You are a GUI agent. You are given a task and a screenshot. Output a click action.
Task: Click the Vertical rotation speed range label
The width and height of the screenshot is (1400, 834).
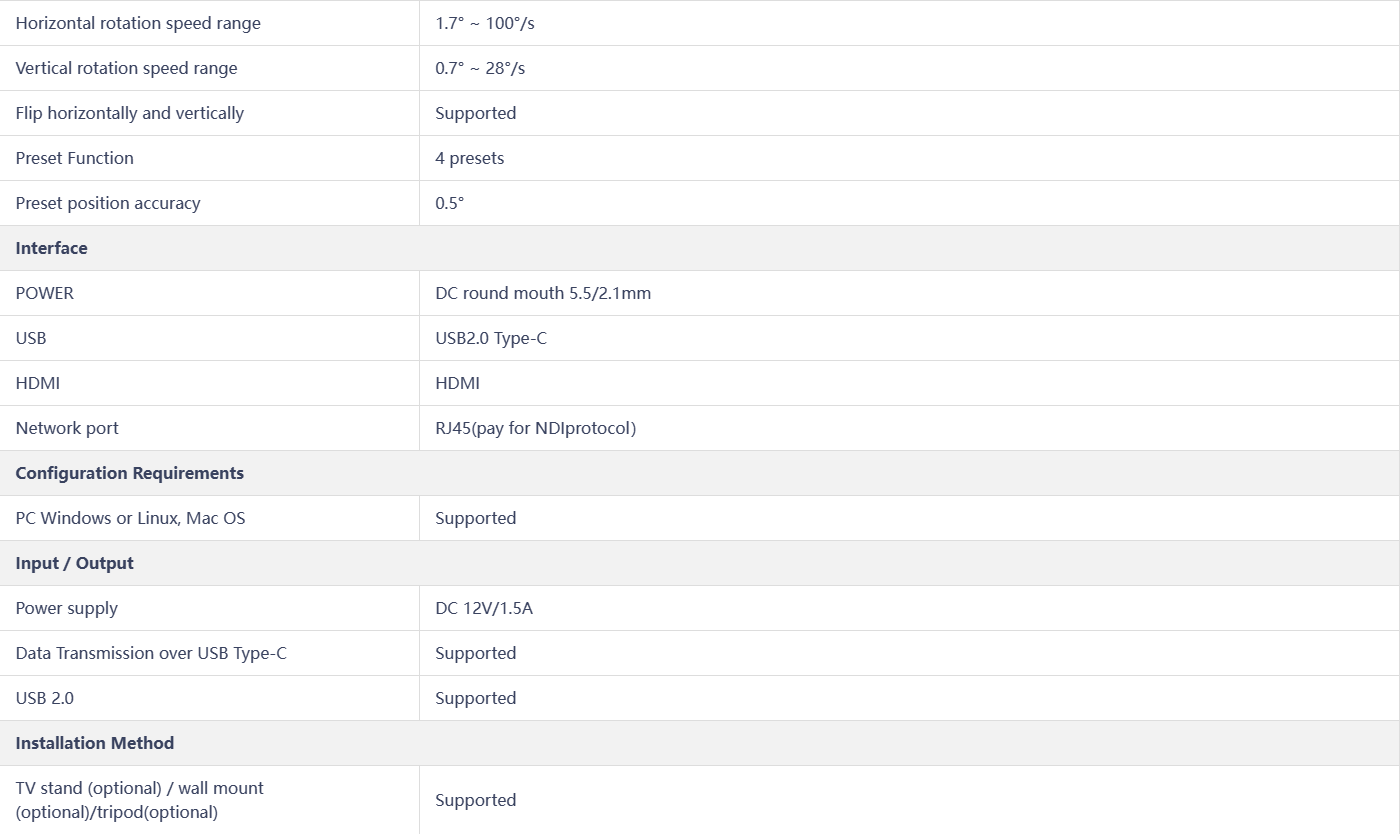[127, 68]
